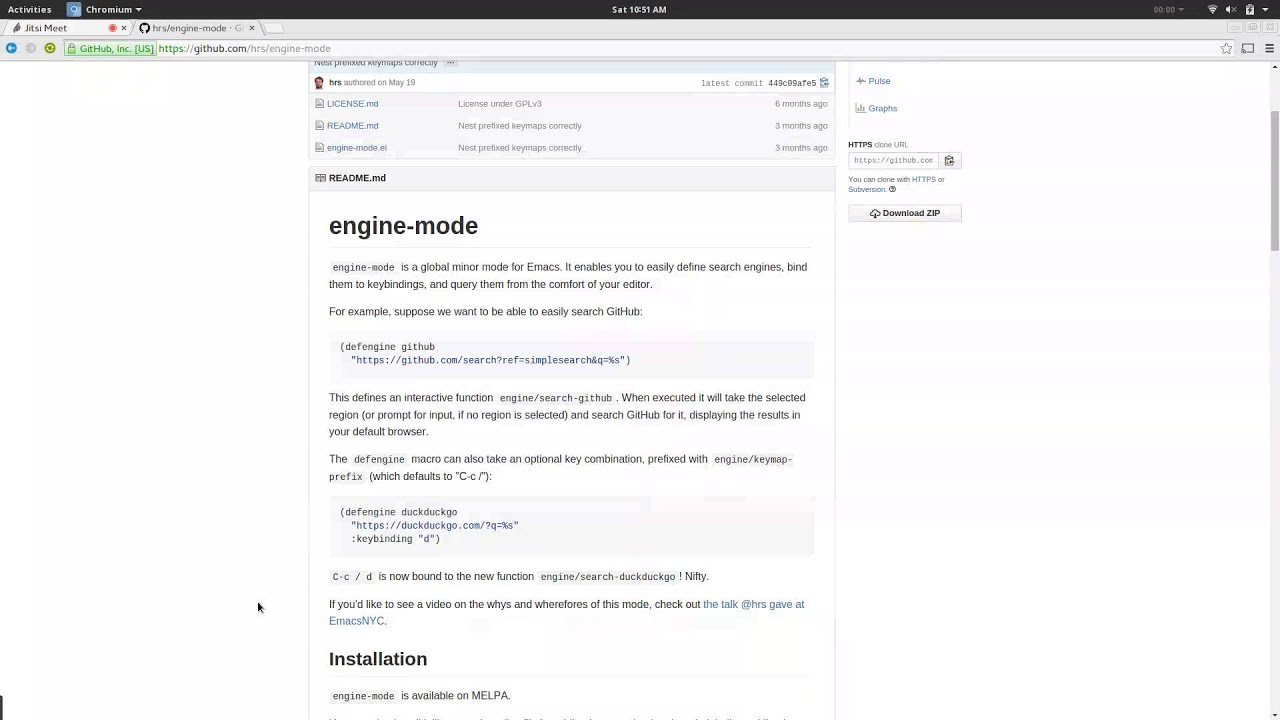Click the Wi-Fi status icon
Image resolution: width=1280 pixels, height=720 pixels.
pos(1213,9)
